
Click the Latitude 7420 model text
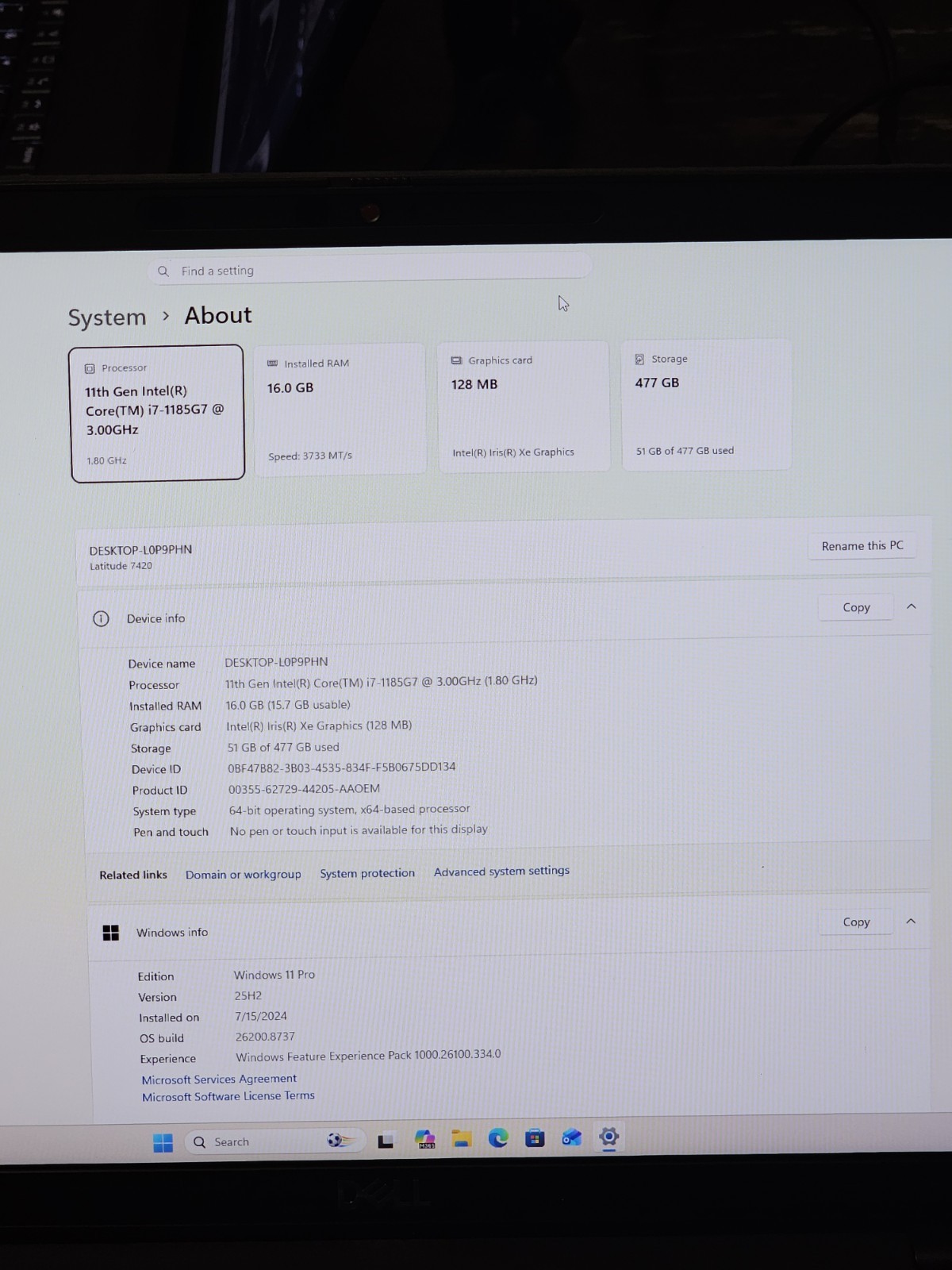121,566
